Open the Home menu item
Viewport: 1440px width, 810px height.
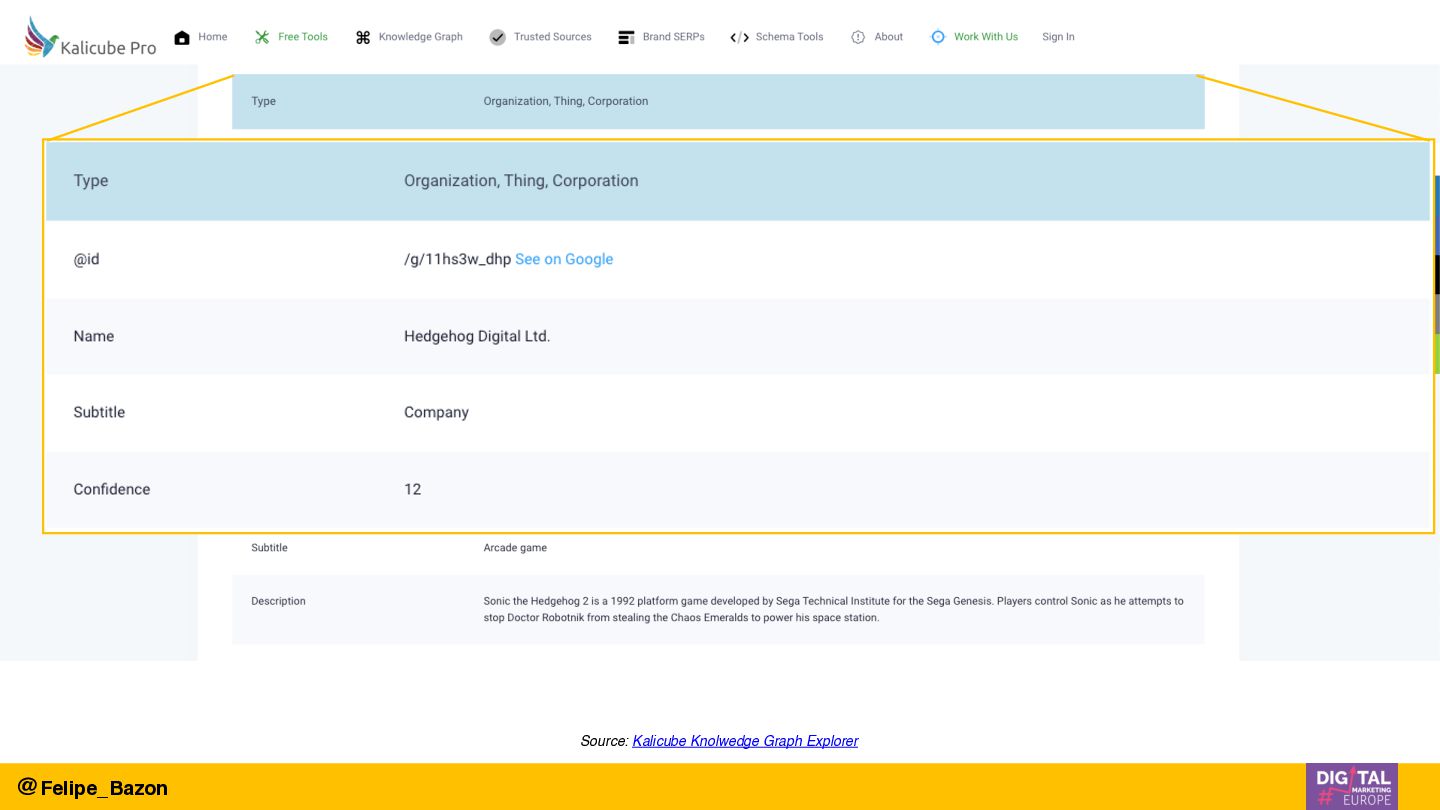[212, 37]
